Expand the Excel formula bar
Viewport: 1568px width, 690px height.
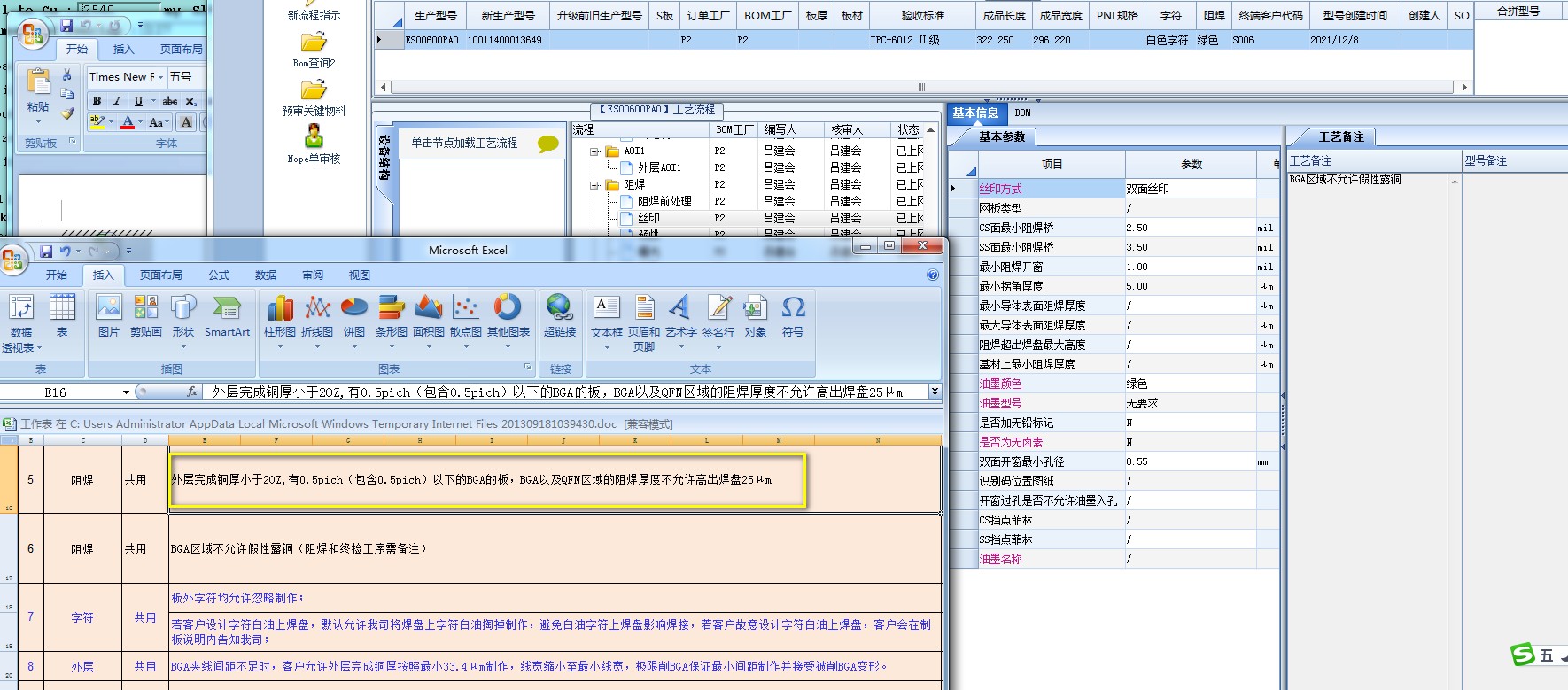pos(934,391)
